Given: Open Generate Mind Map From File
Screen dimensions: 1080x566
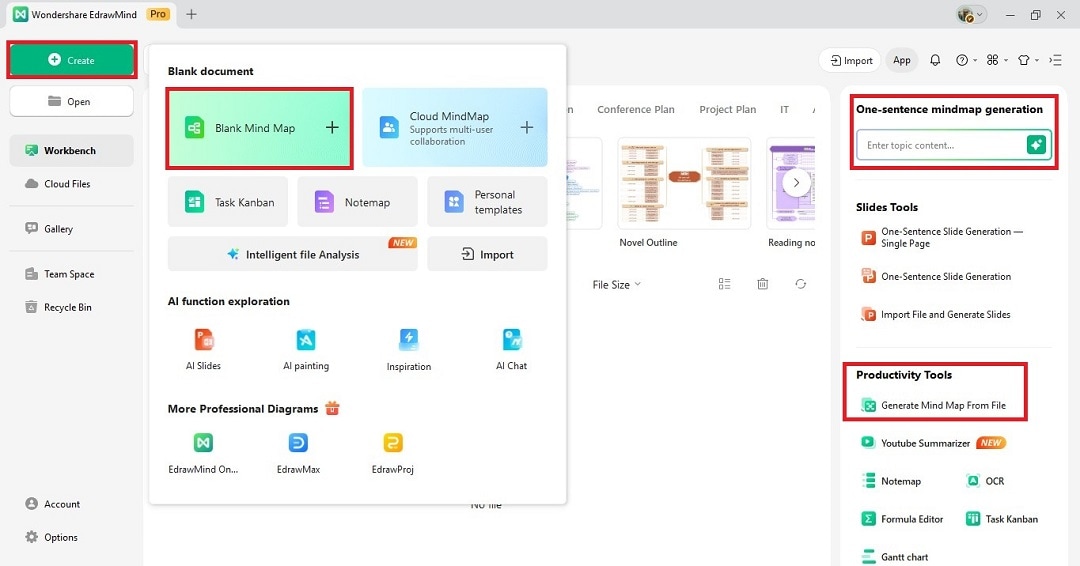Looking at the screenshot, I should click(934, 406).
